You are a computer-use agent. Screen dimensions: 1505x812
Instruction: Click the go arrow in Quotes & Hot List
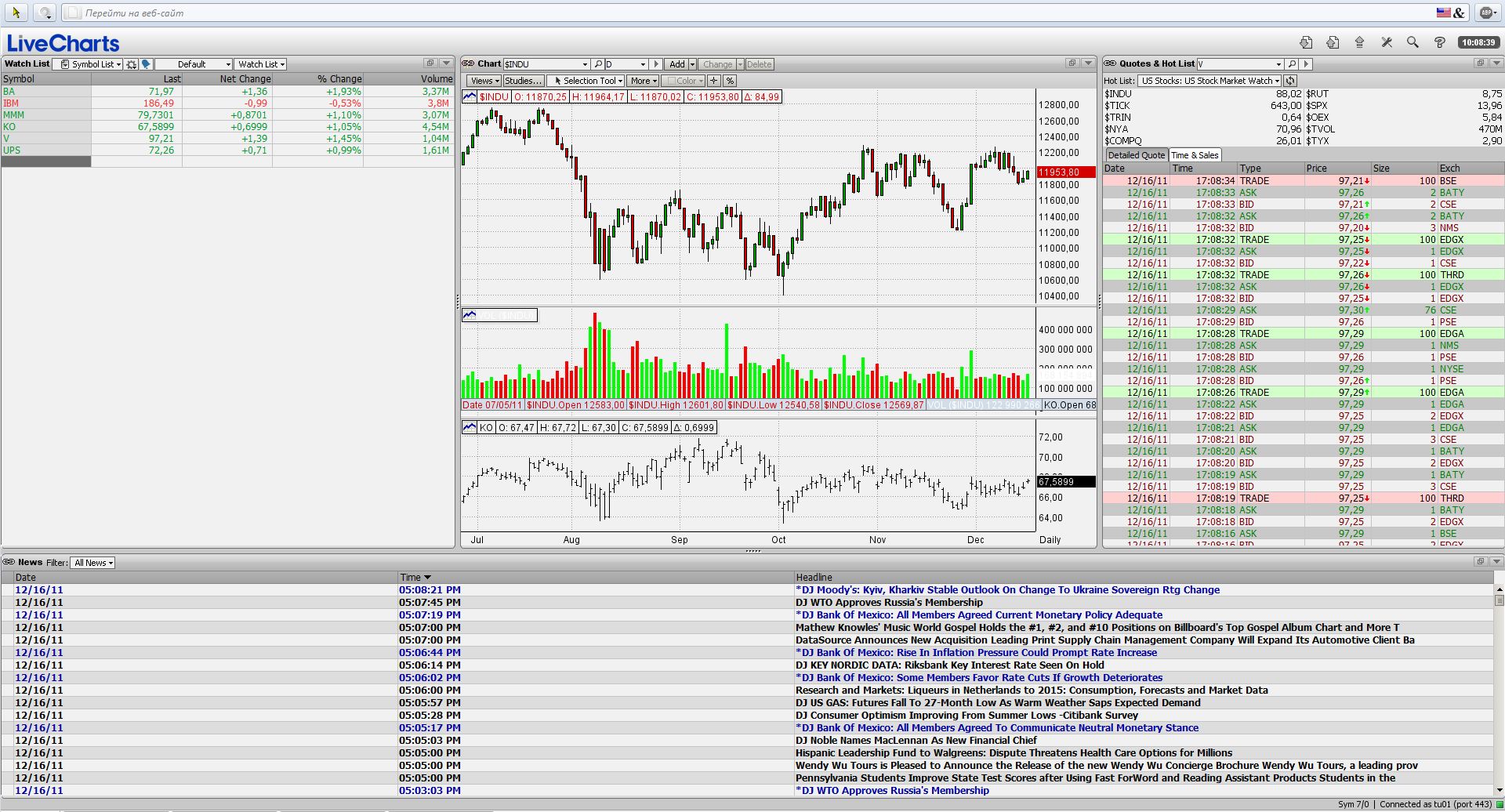click(1306, 64)
